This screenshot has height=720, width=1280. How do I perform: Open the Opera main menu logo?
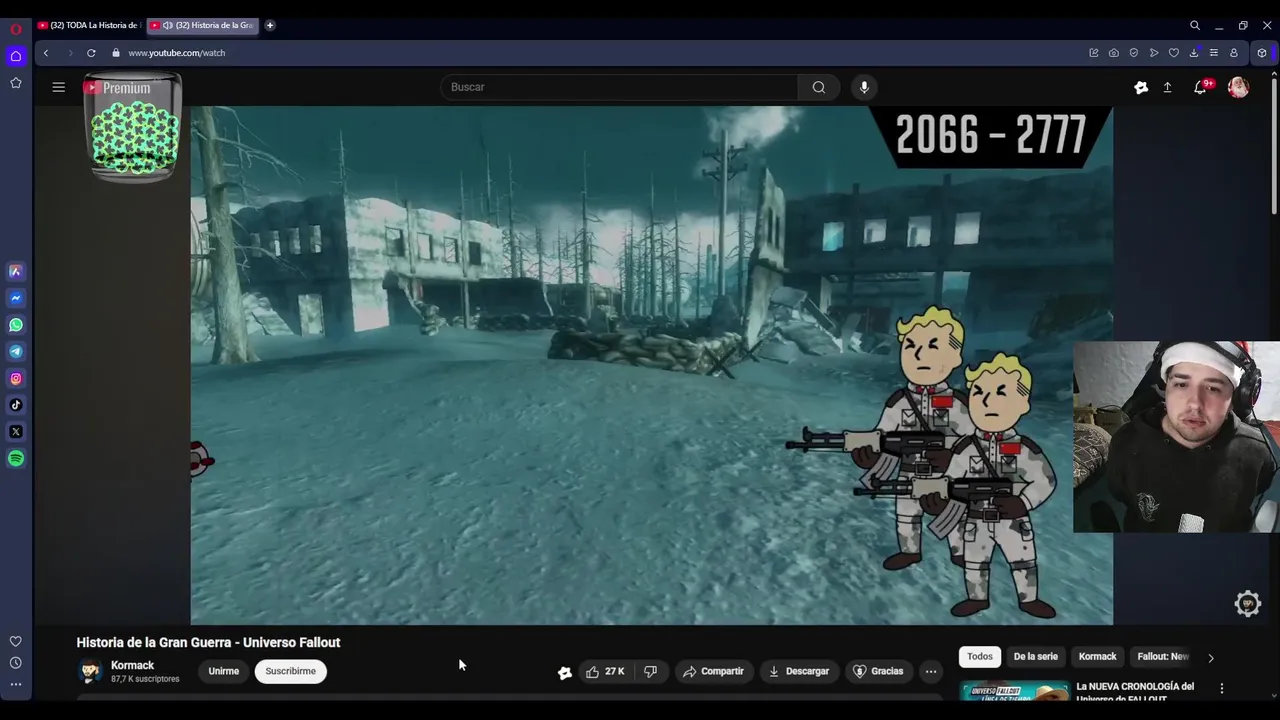click(16, 29)
